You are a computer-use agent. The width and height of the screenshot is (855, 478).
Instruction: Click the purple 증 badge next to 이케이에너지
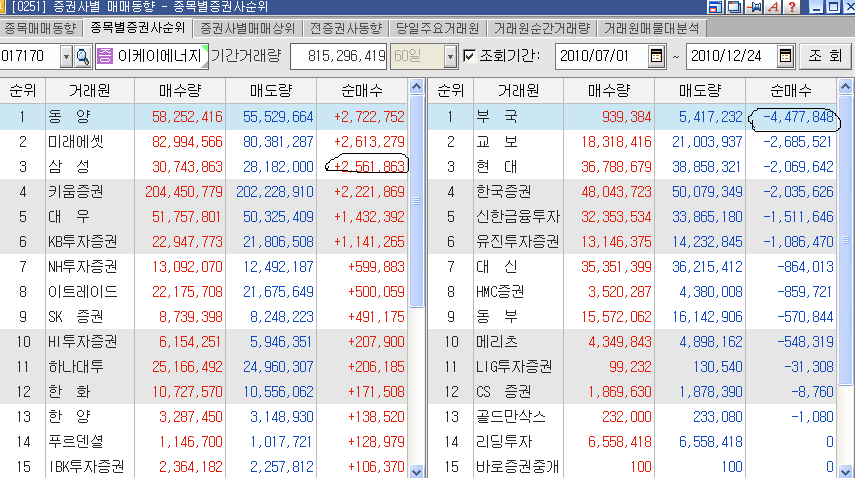[105, 56]
